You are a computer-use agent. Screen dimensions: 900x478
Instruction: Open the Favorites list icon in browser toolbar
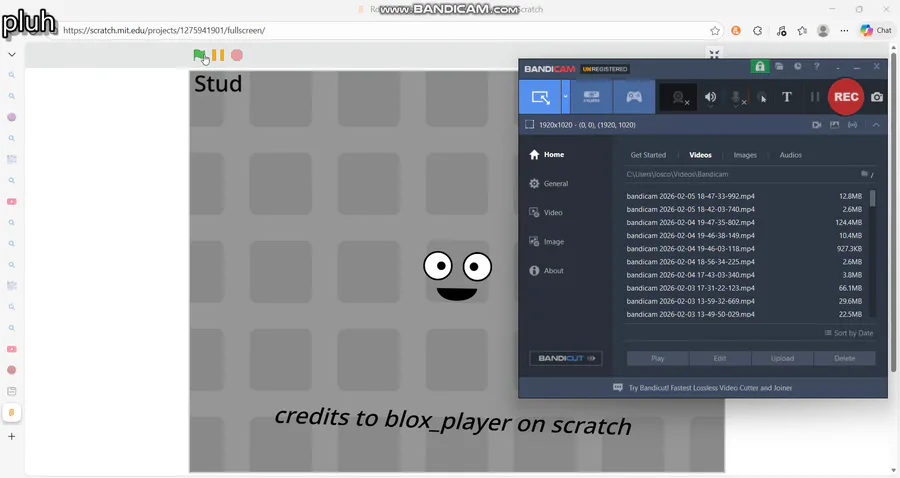pos(802,31)
